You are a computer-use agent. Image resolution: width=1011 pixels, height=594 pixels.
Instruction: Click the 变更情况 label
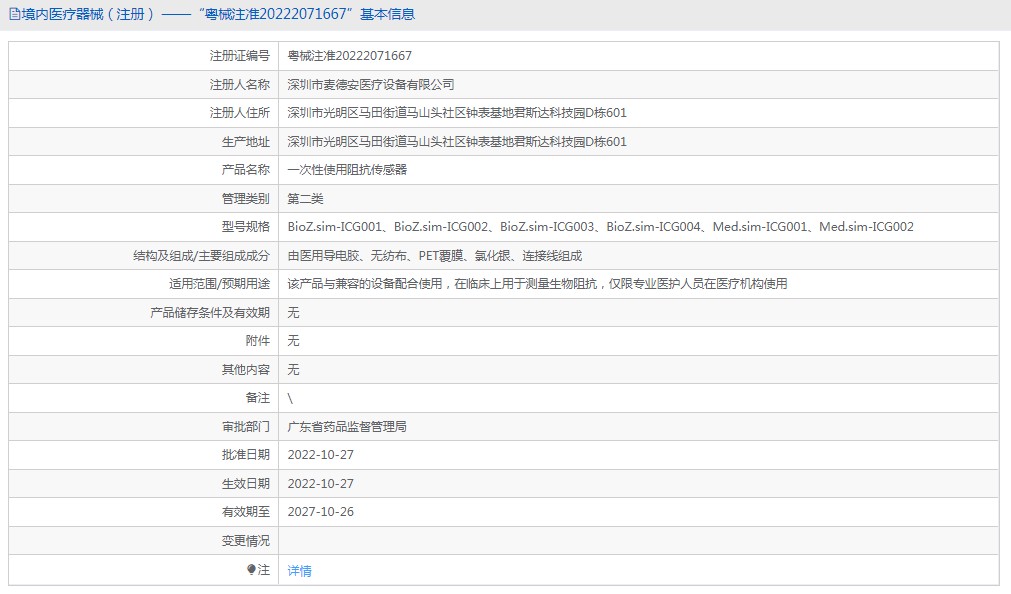(246, 540)
